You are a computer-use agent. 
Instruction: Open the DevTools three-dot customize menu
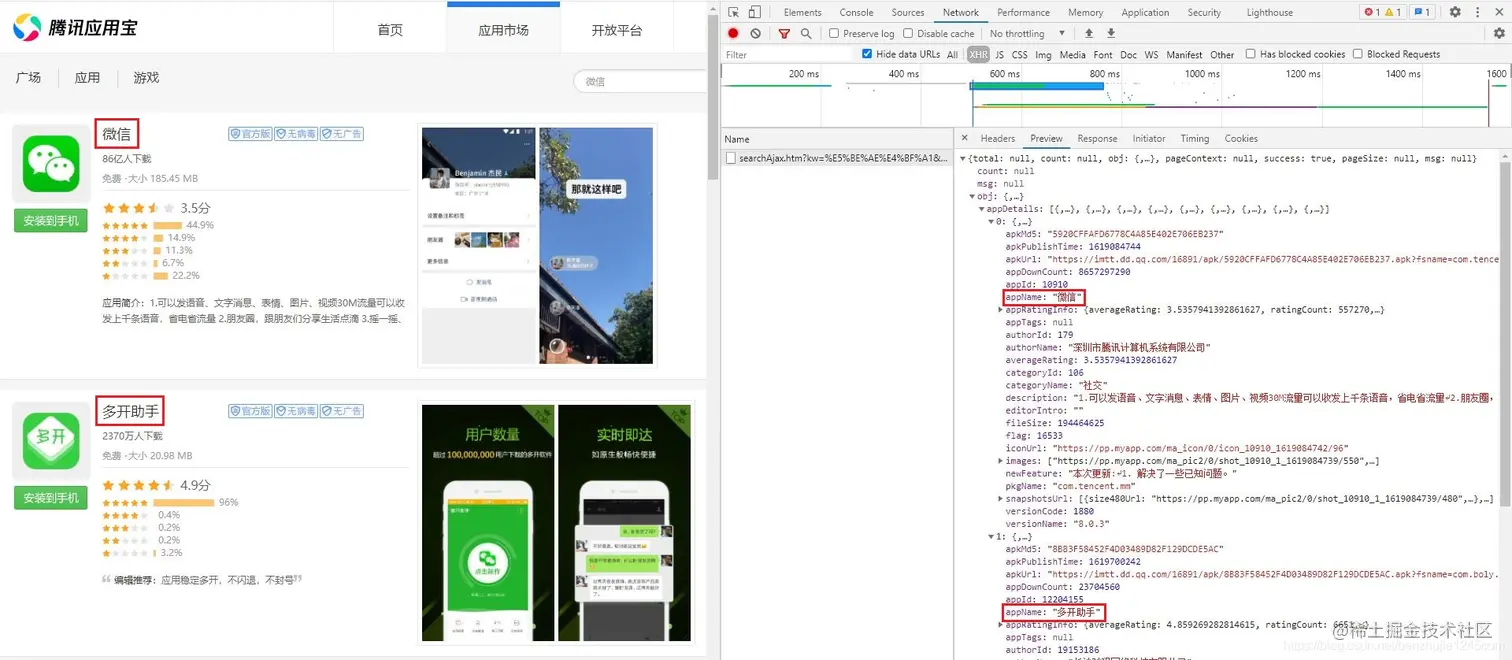tap(1477, 12)
